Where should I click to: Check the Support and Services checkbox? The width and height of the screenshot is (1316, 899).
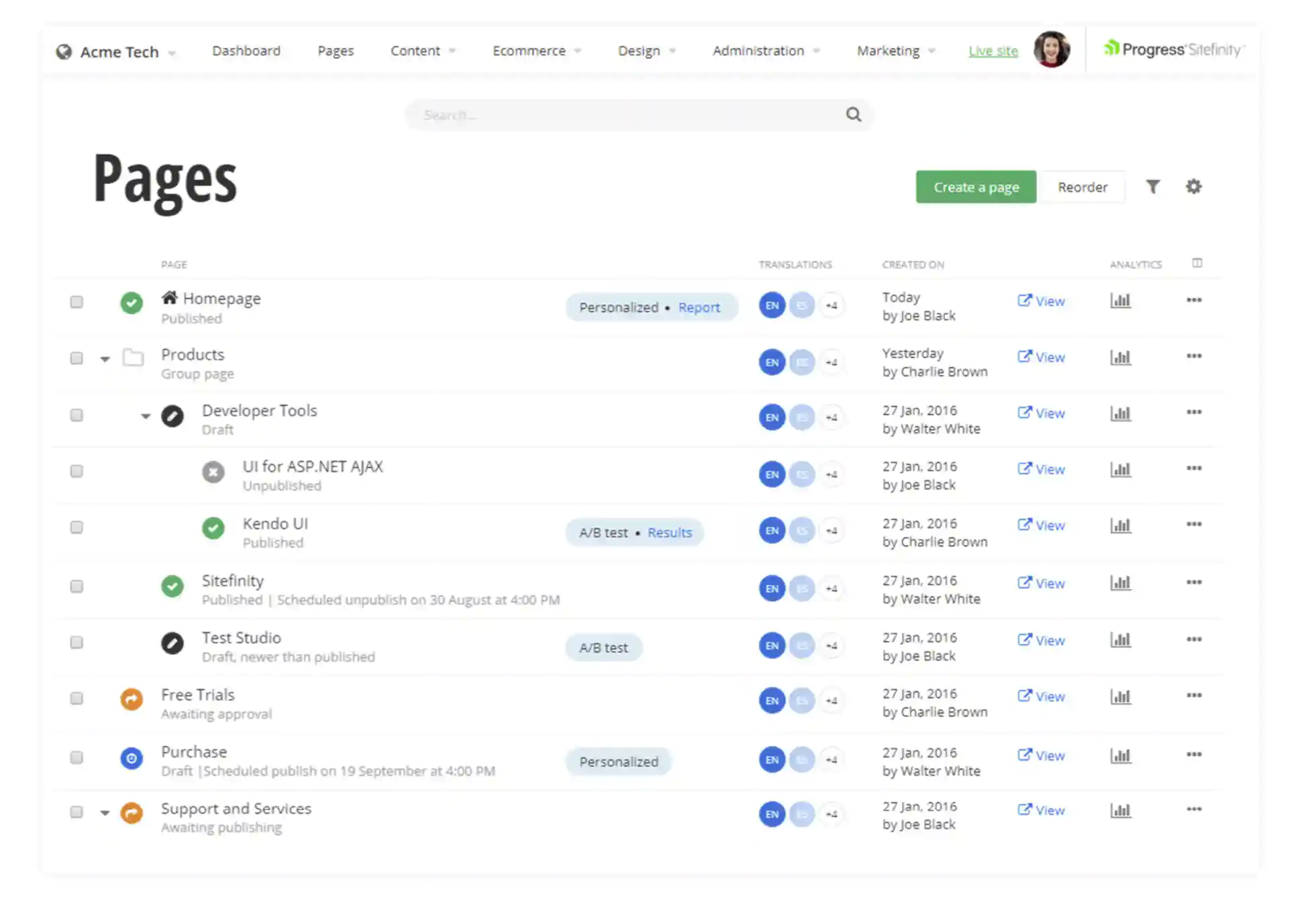[x=77, y=812]
